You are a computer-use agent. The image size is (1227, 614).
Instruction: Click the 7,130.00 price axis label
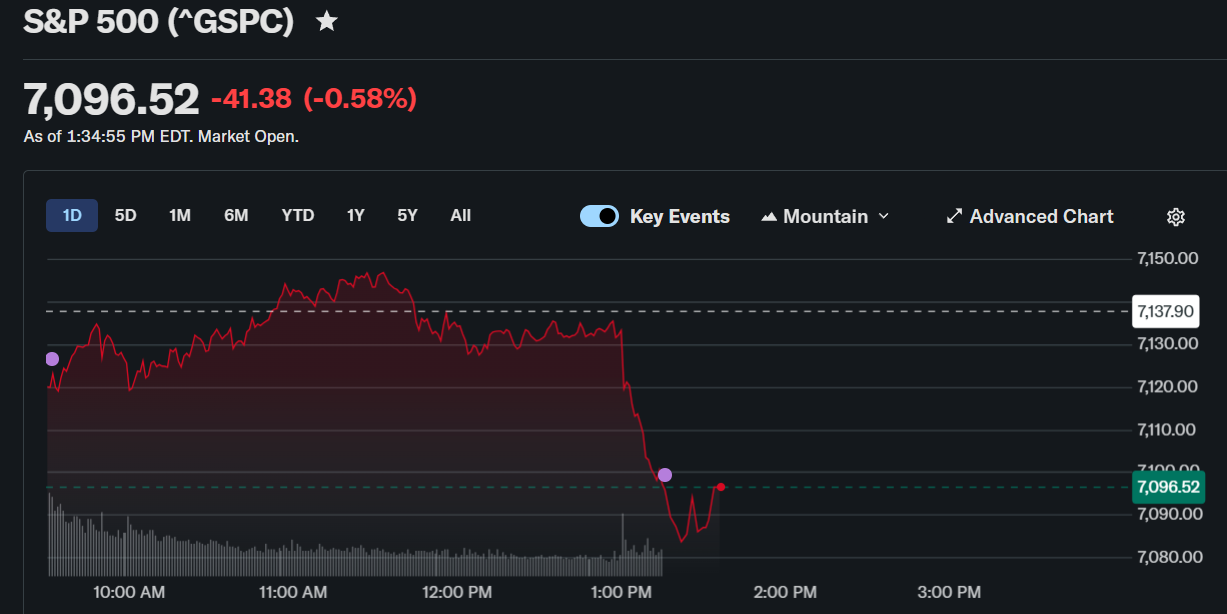click(x=1167, y=343)
